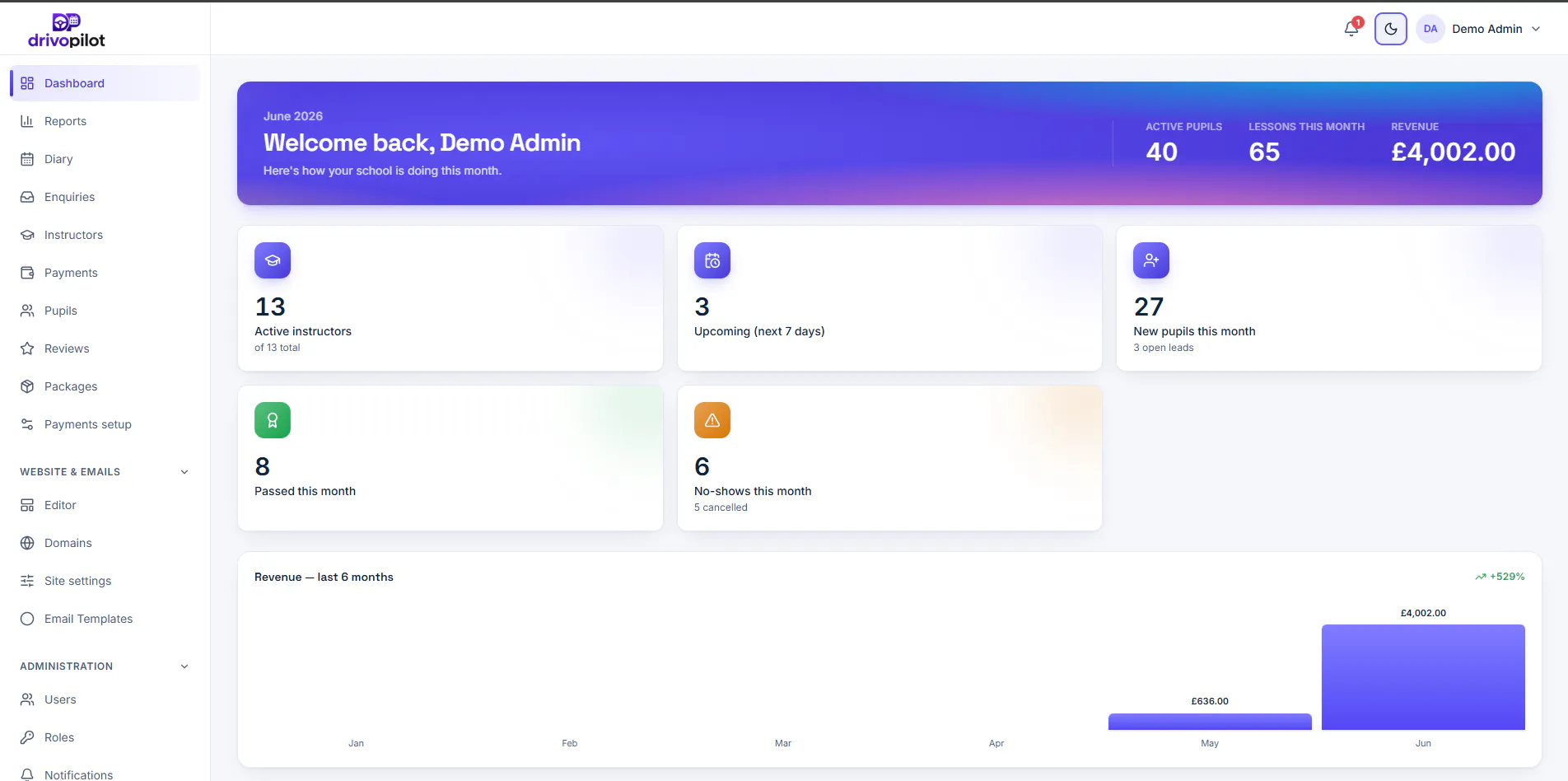
Task: Click the £4,002.00 revenue figure in banner
Action: (x=1454, y=152)
